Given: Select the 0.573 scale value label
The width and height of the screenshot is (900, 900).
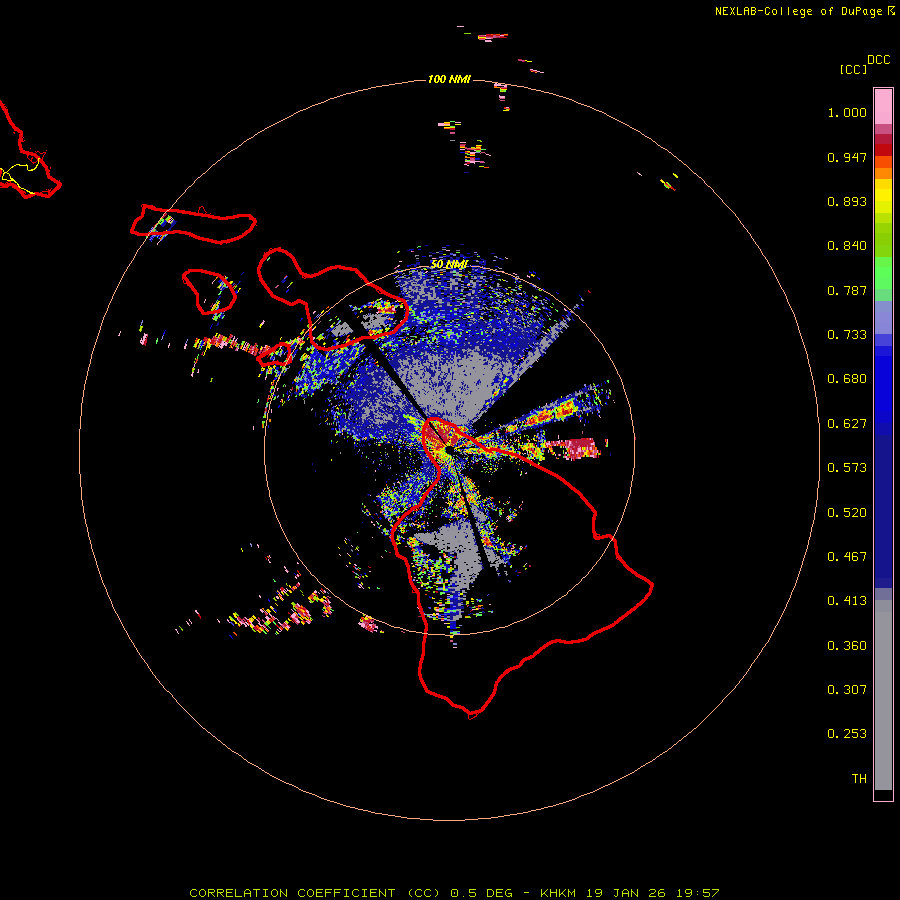Looking at the screenshot, I should pyautogui.click(x=847, y=468).
